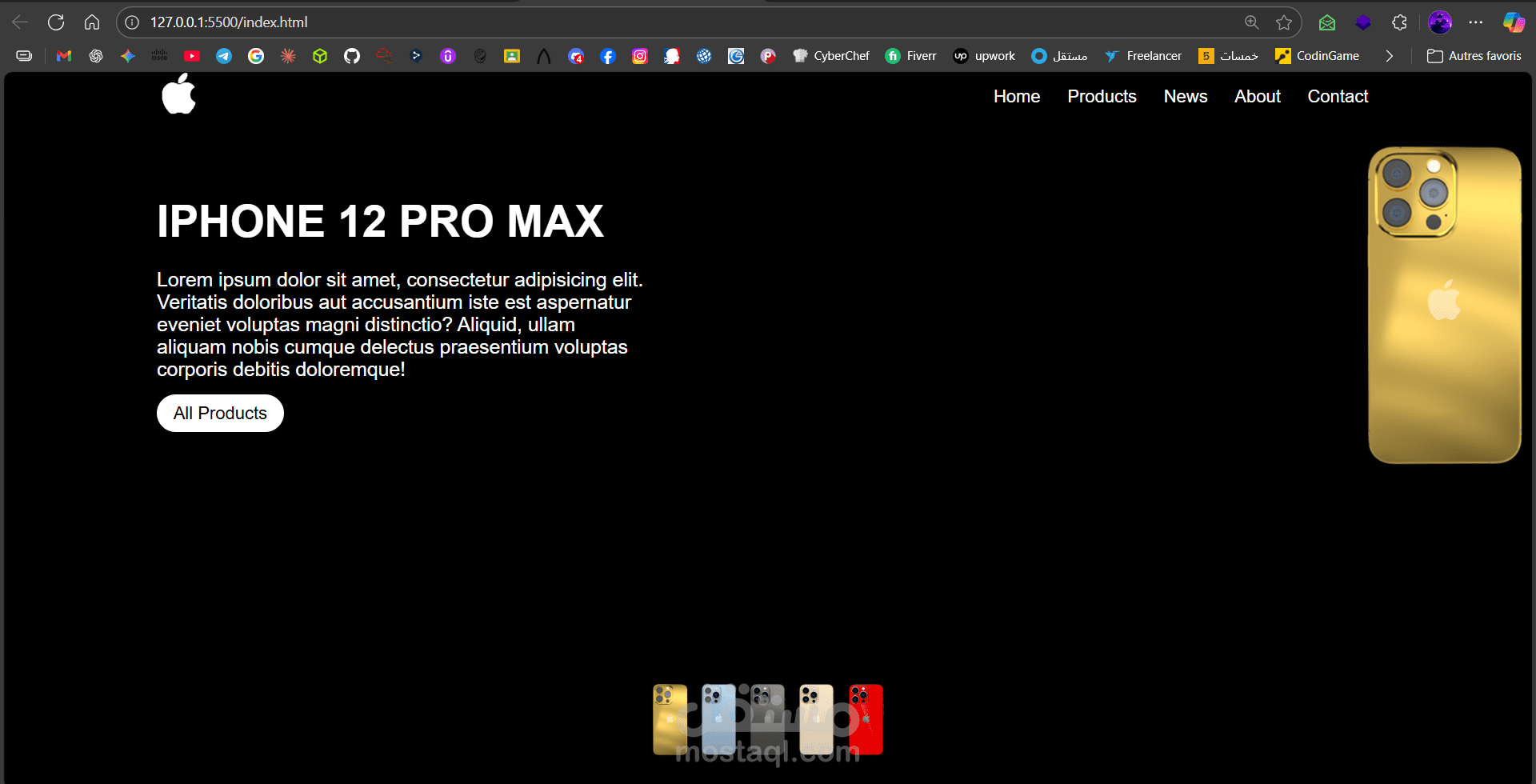Select the graphite gray iPhone thumbnail
Screen dimensions: 1536x784
(767, 719)
